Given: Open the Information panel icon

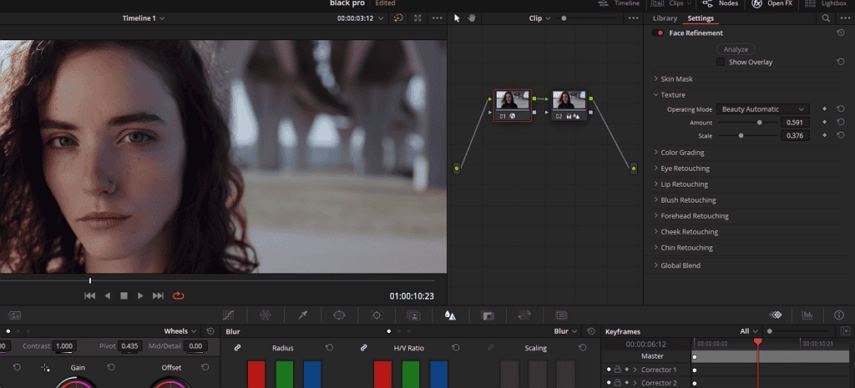Looking at the screenshot, I should click(x=839, y=315).
